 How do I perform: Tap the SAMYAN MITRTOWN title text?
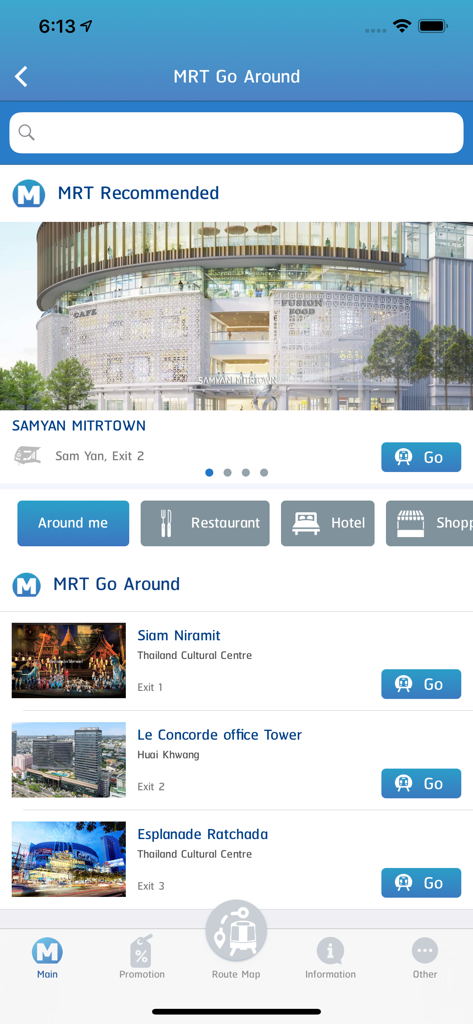click(79, 426)
